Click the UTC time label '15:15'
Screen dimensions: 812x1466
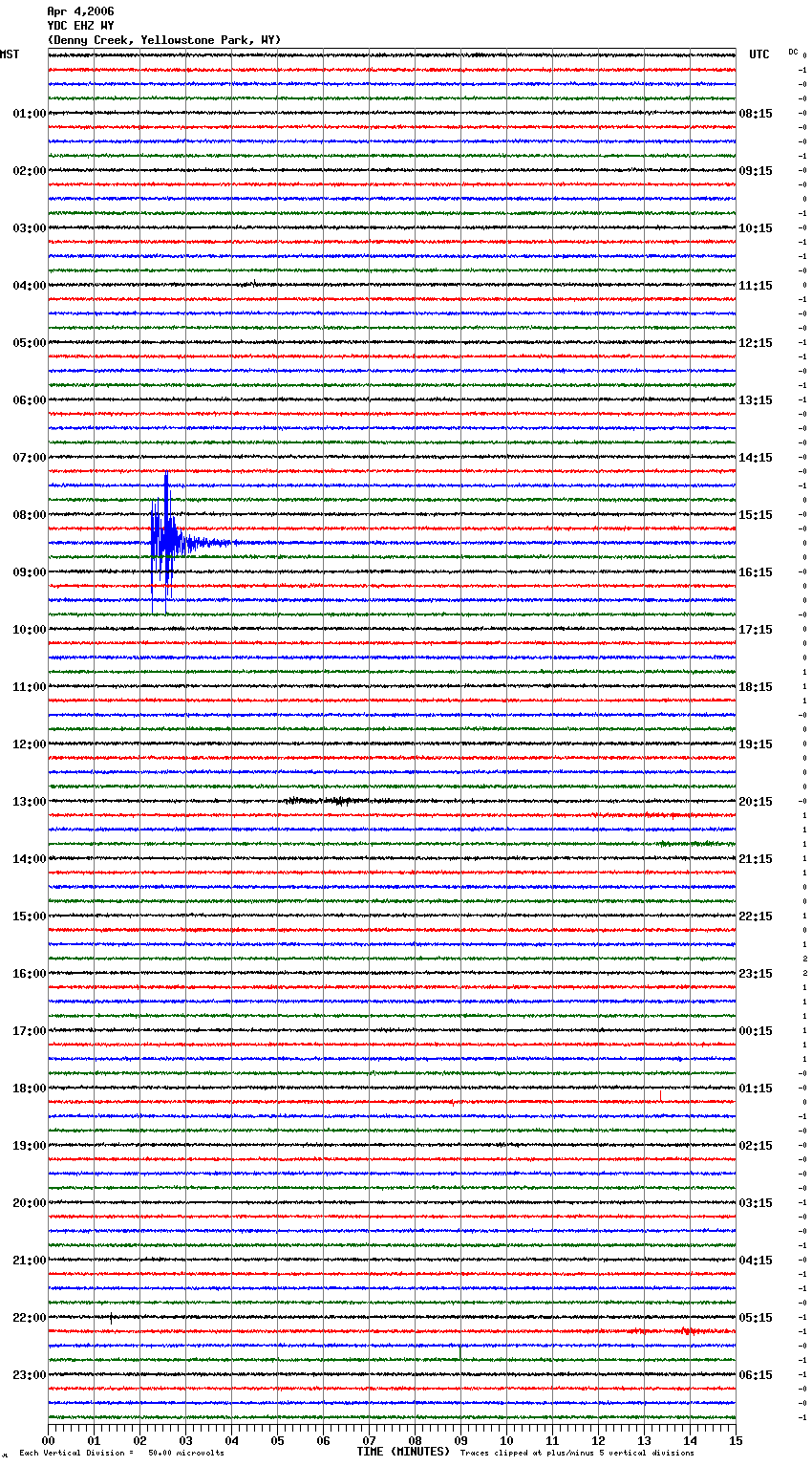(756, 515)
